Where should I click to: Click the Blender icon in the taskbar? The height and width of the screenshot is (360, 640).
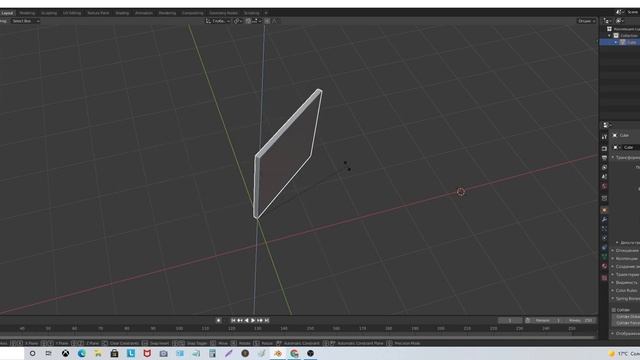point(278,353)
